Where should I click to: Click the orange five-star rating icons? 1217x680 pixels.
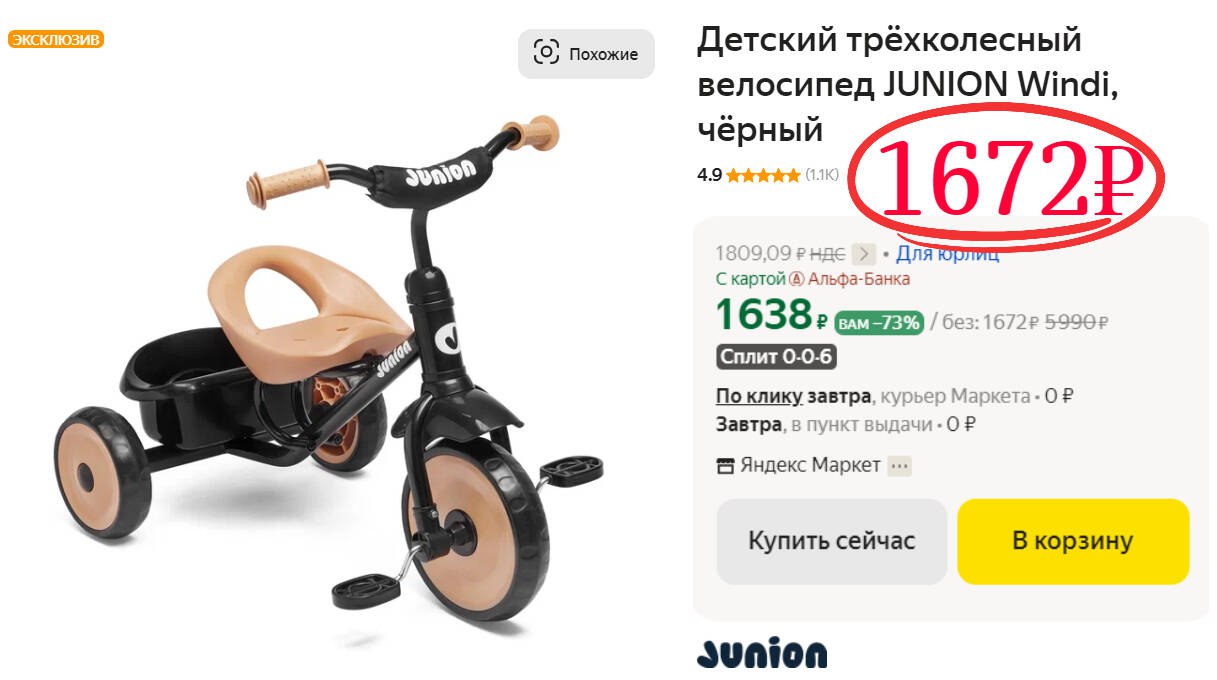click(763, 175)
